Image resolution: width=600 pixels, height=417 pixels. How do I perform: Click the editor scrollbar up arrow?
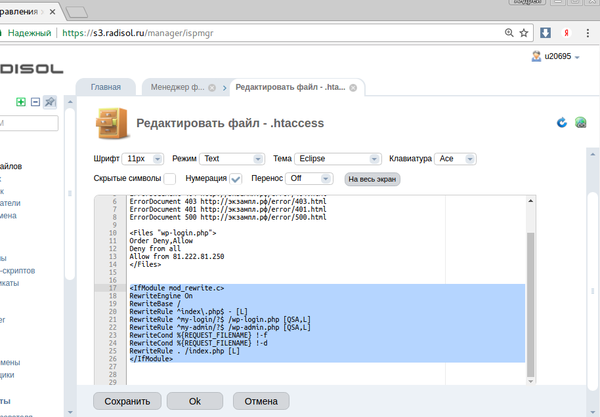530,201
